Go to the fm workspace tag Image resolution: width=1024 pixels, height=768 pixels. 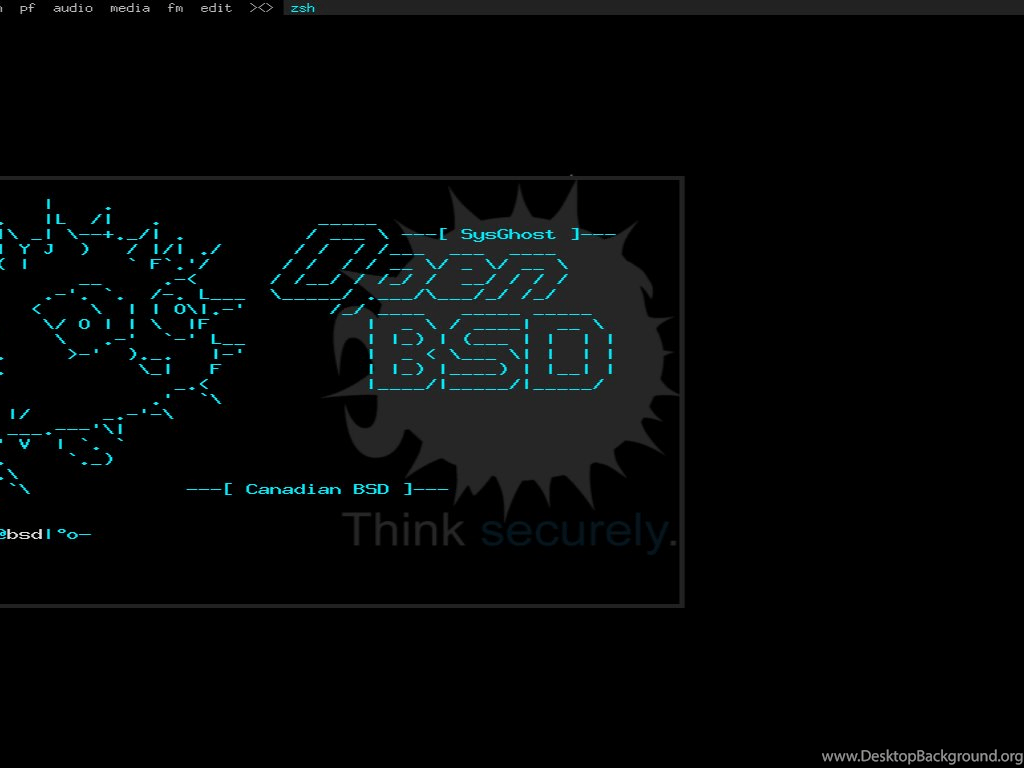click(175, 8)
